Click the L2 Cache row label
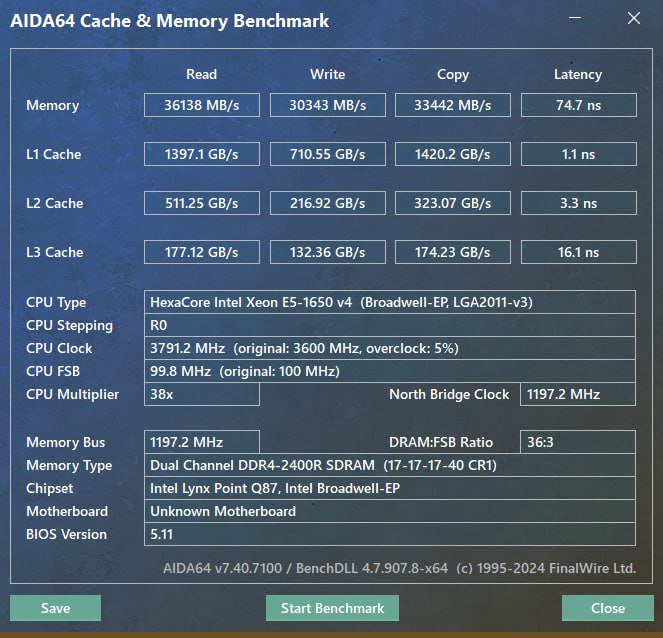Screen dimensions: 663x638 click(54, 203)
